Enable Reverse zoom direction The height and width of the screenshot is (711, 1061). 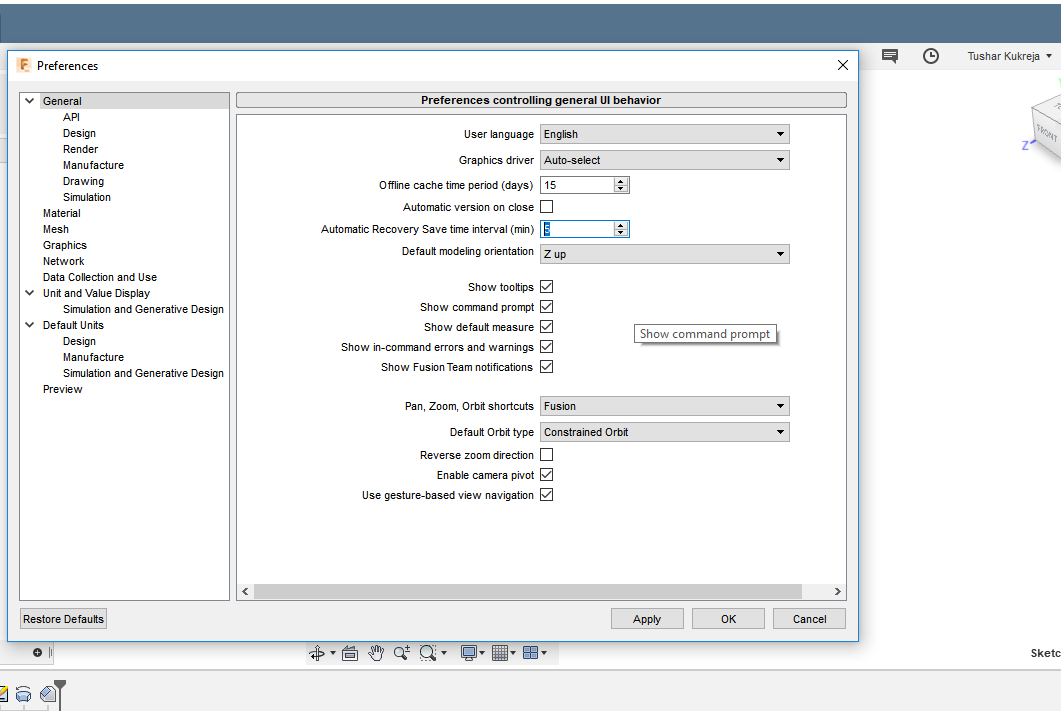[x=547, y=455]
